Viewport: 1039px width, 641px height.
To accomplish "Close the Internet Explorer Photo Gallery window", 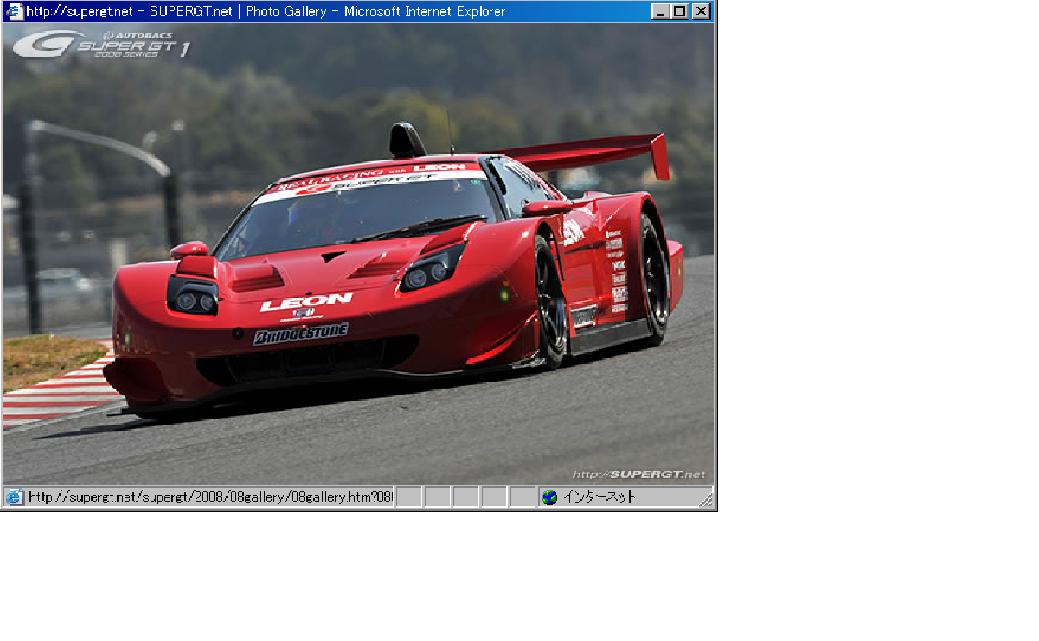I will 701,11.
